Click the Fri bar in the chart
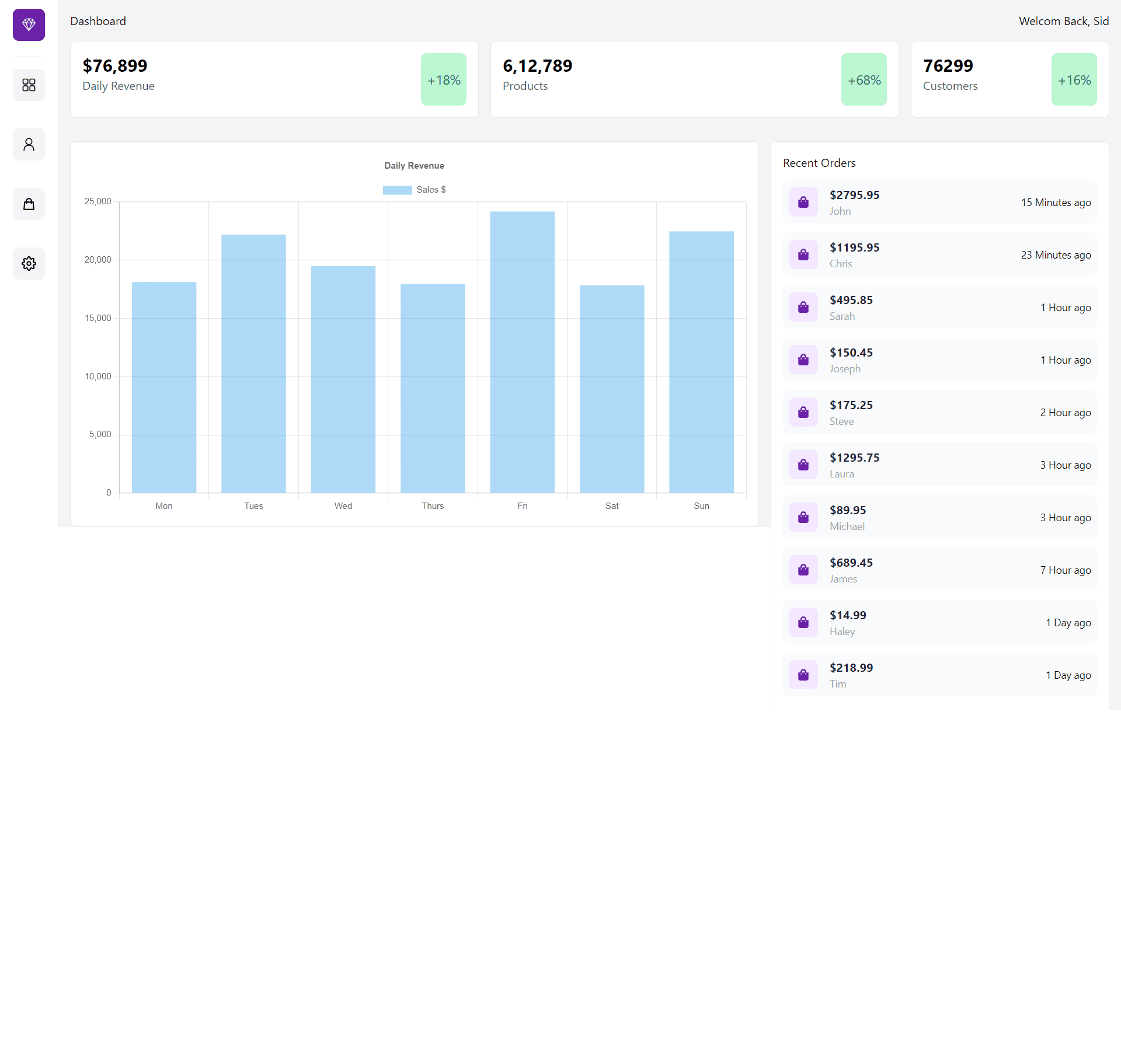Viewport: 1121px width, 1064px height. [x=523, y=352]
